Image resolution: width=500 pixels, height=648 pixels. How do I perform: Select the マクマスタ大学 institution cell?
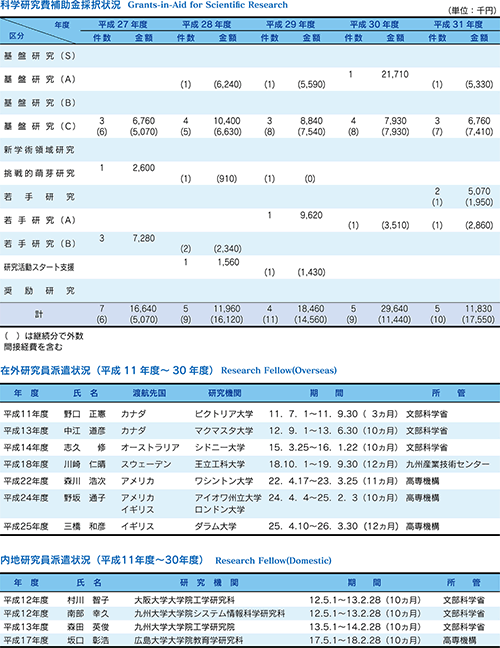[x=224, y=431]
